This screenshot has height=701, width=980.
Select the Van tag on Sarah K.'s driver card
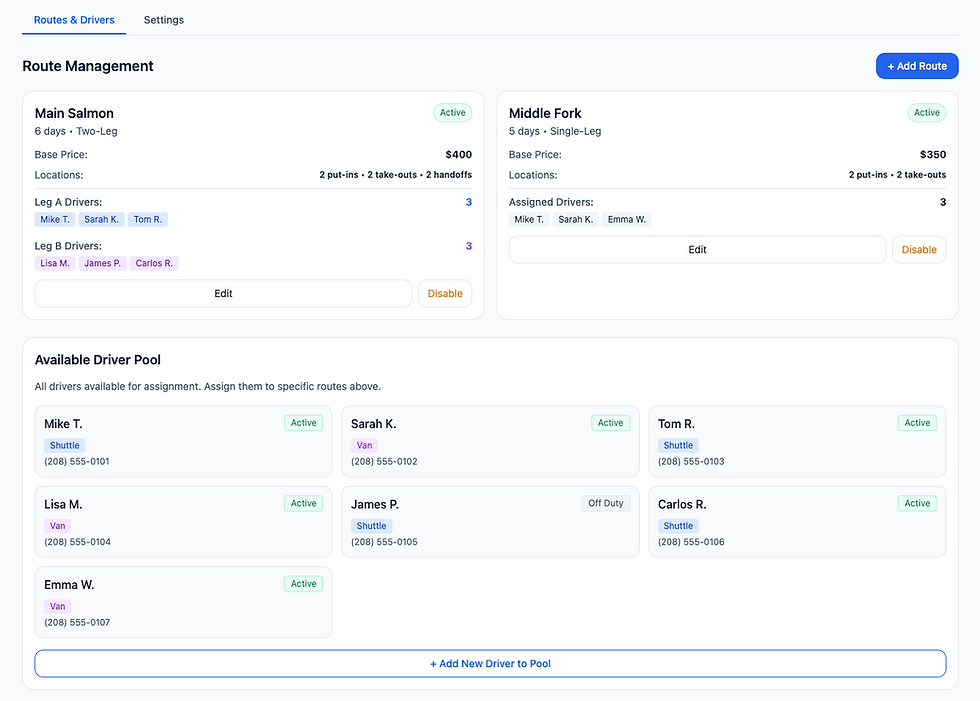364,445
